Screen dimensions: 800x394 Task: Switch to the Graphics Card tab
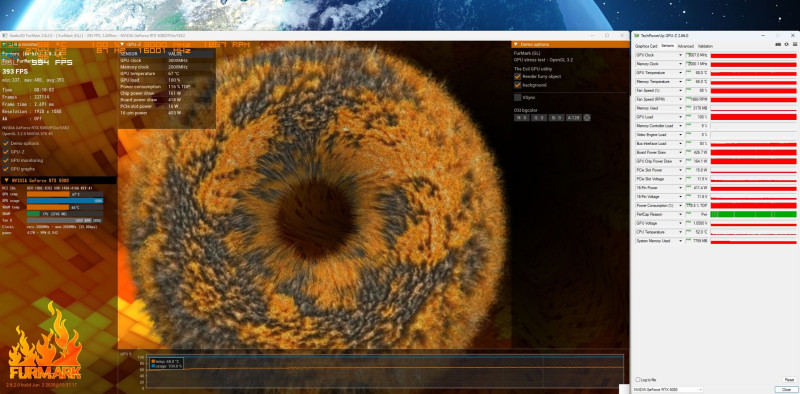click(646, 46)
